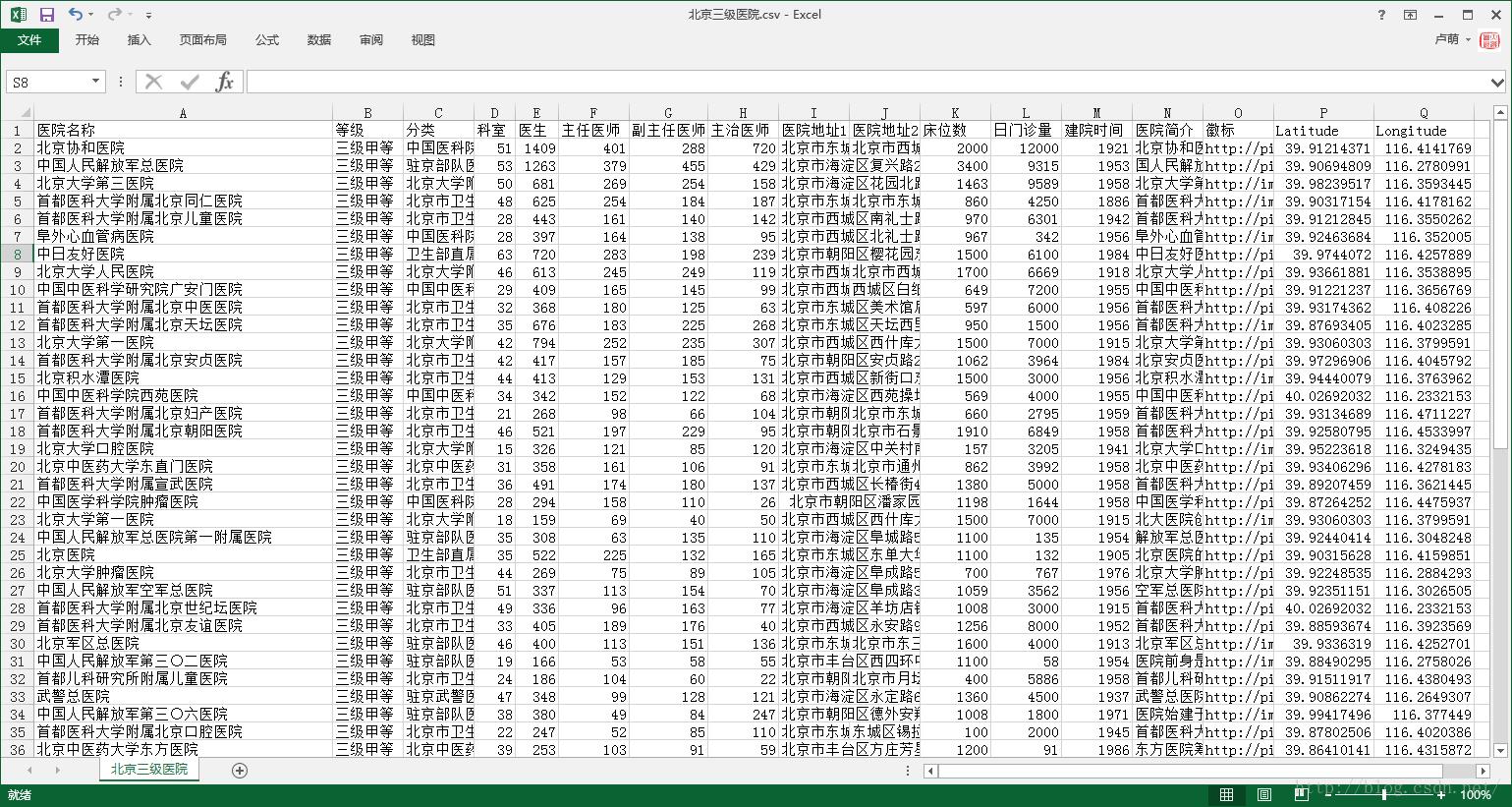Switch to Page Layout view

click(1264, 794)
